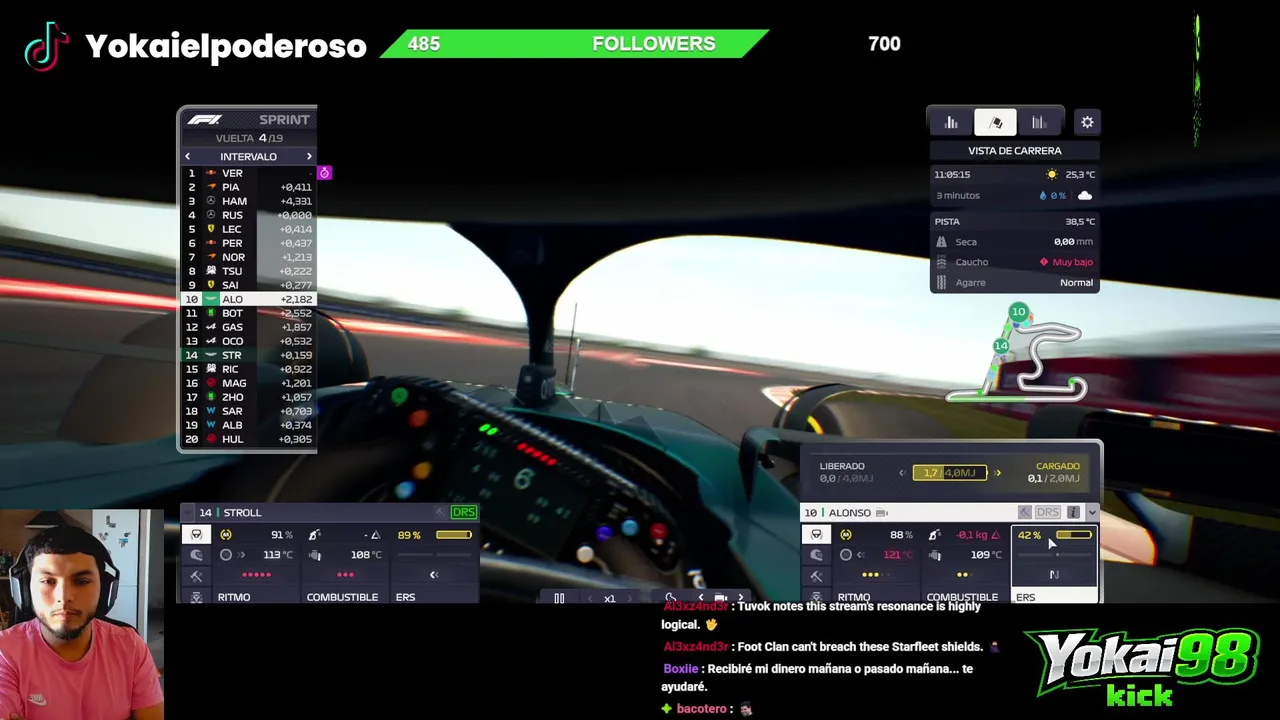Select HUL row in standings
The height and width of the screenshot is (720, 1280).
coord(247,439)
